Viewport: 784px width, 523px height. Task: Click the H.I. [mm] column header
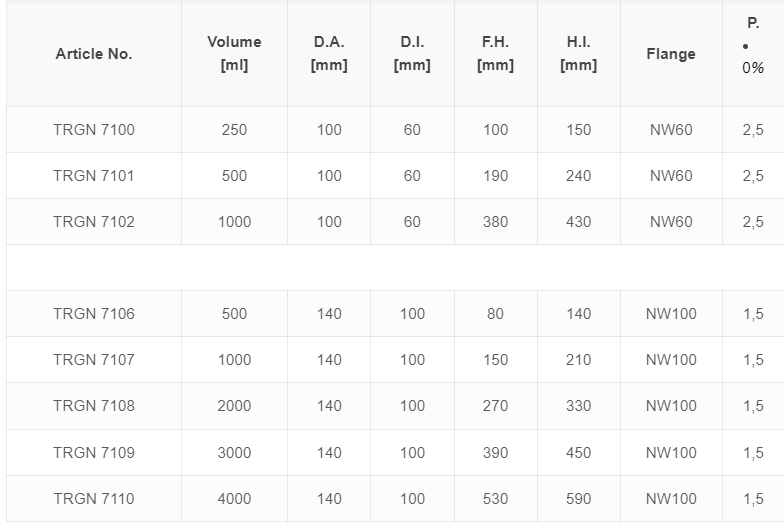coord(578,54)
